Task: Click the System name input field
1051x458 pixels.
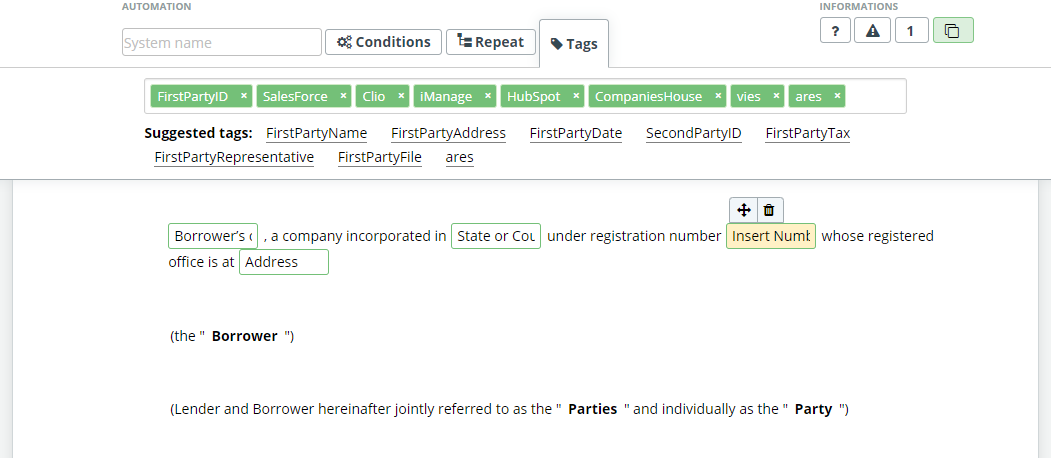Action: 222,42
